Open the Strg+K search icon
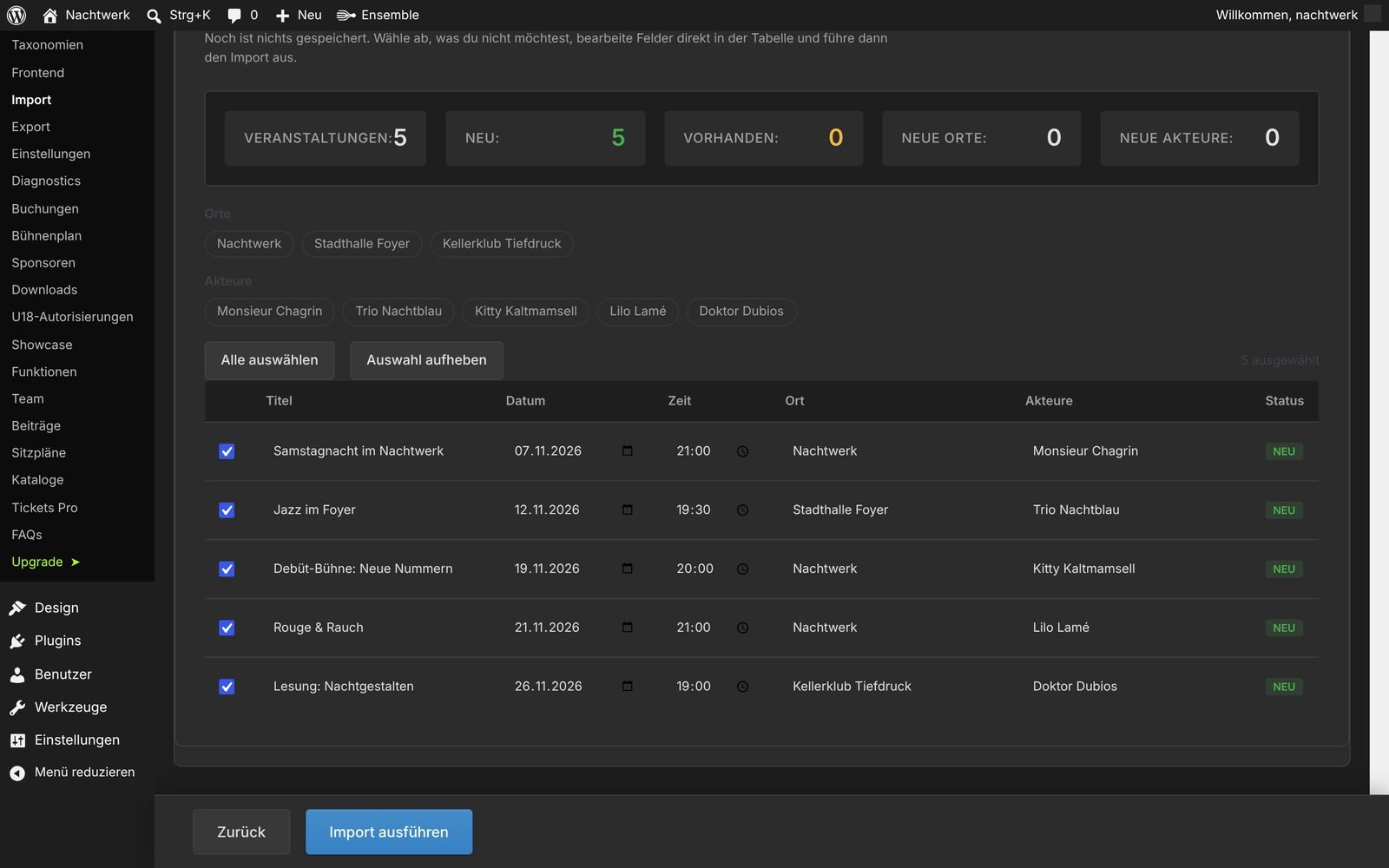Viewport: 1389px width, 868px height. (154, 16)
